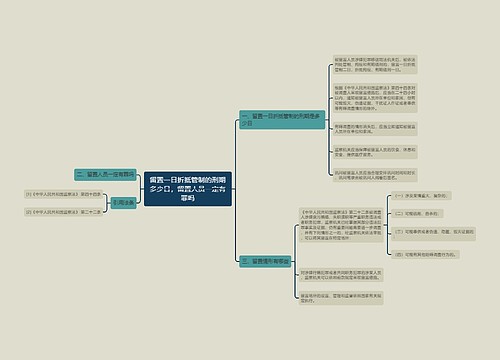Select the teal node '一、留置一日折抵管制的刑期'
The width and height of the screenshot is (500, 360).
pyautogui.click(x=282, y=120)
